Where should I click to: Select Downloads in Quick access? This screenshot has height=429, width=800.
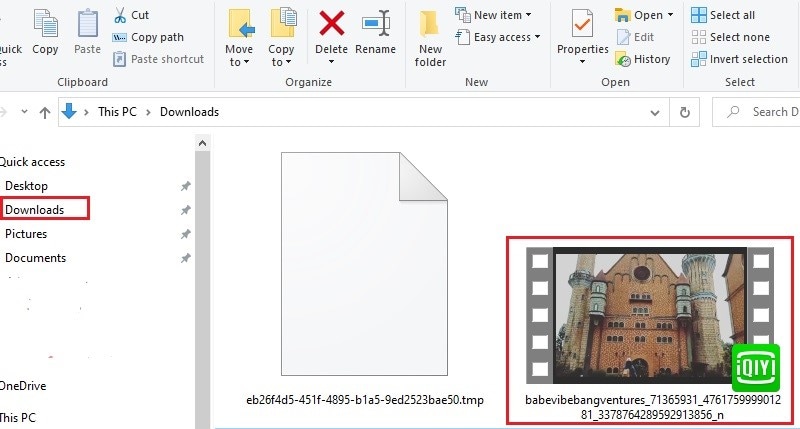(35, 210)
